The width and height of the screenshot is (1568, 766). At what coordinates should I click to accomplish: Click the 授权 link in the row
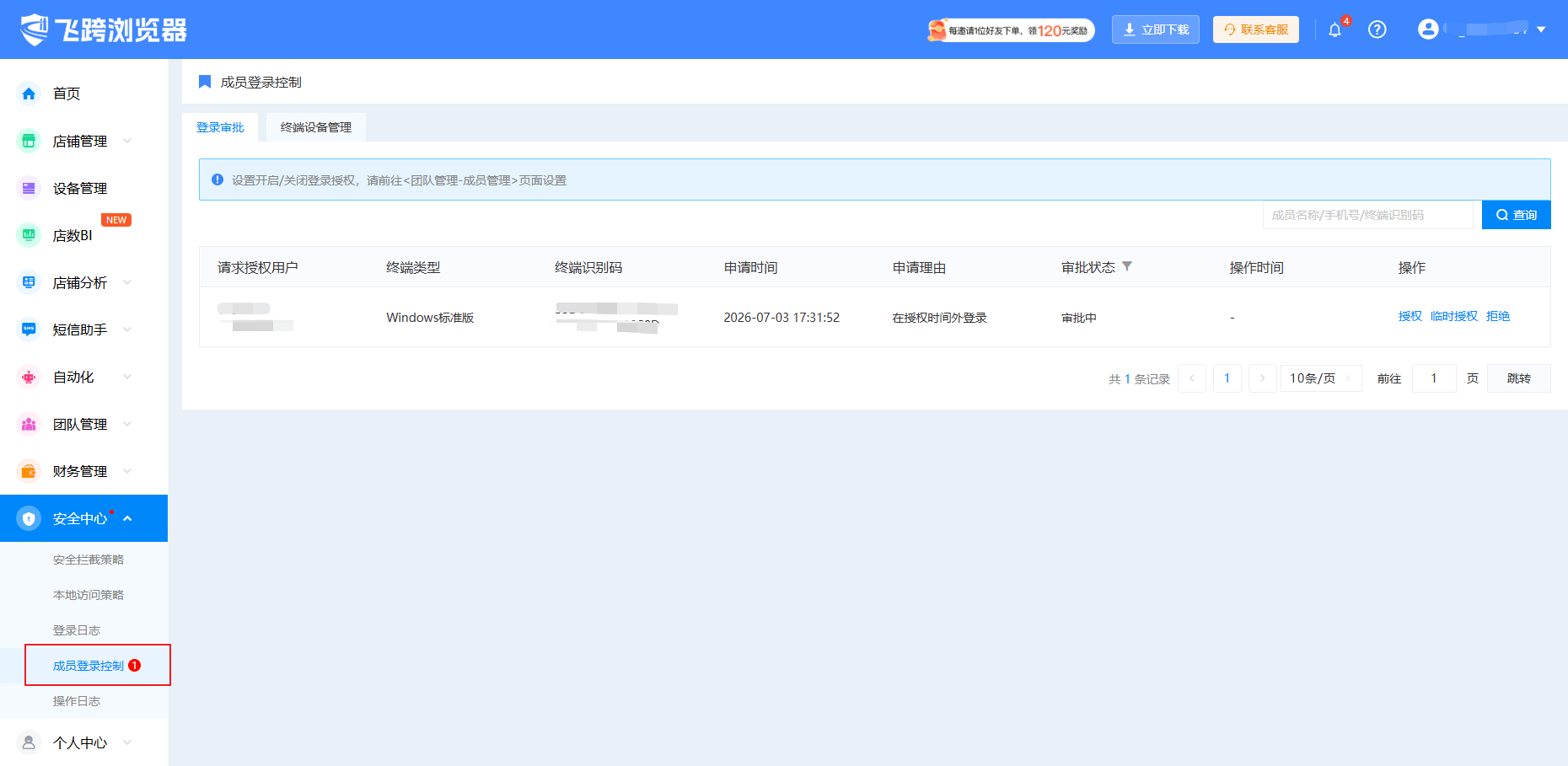click(1410, 316)
